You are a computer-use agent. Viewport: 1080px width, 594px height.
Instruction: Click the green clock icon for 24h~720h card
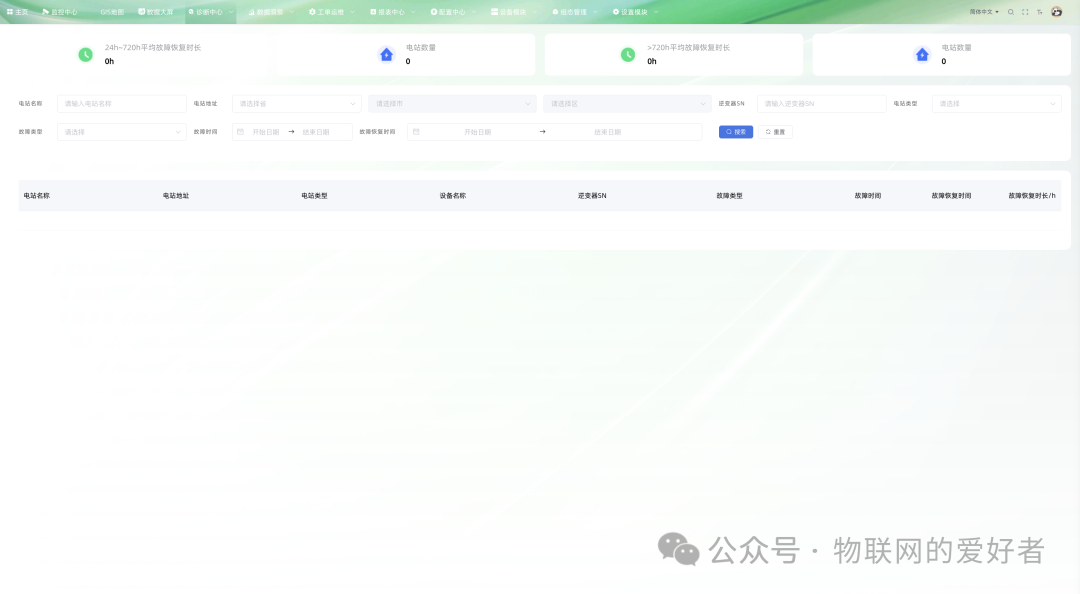pyautogui.click(x=85, y=54)
